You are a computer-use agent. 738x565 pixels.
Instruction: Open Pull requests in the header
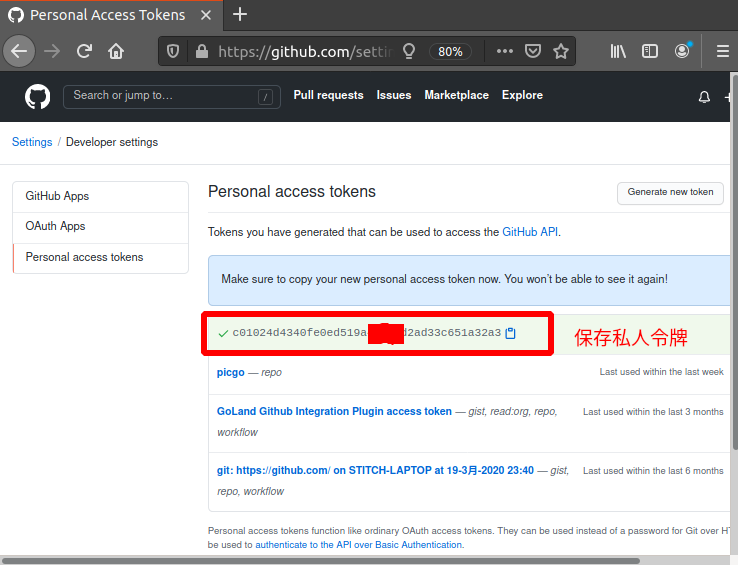(x=329, y=95)
